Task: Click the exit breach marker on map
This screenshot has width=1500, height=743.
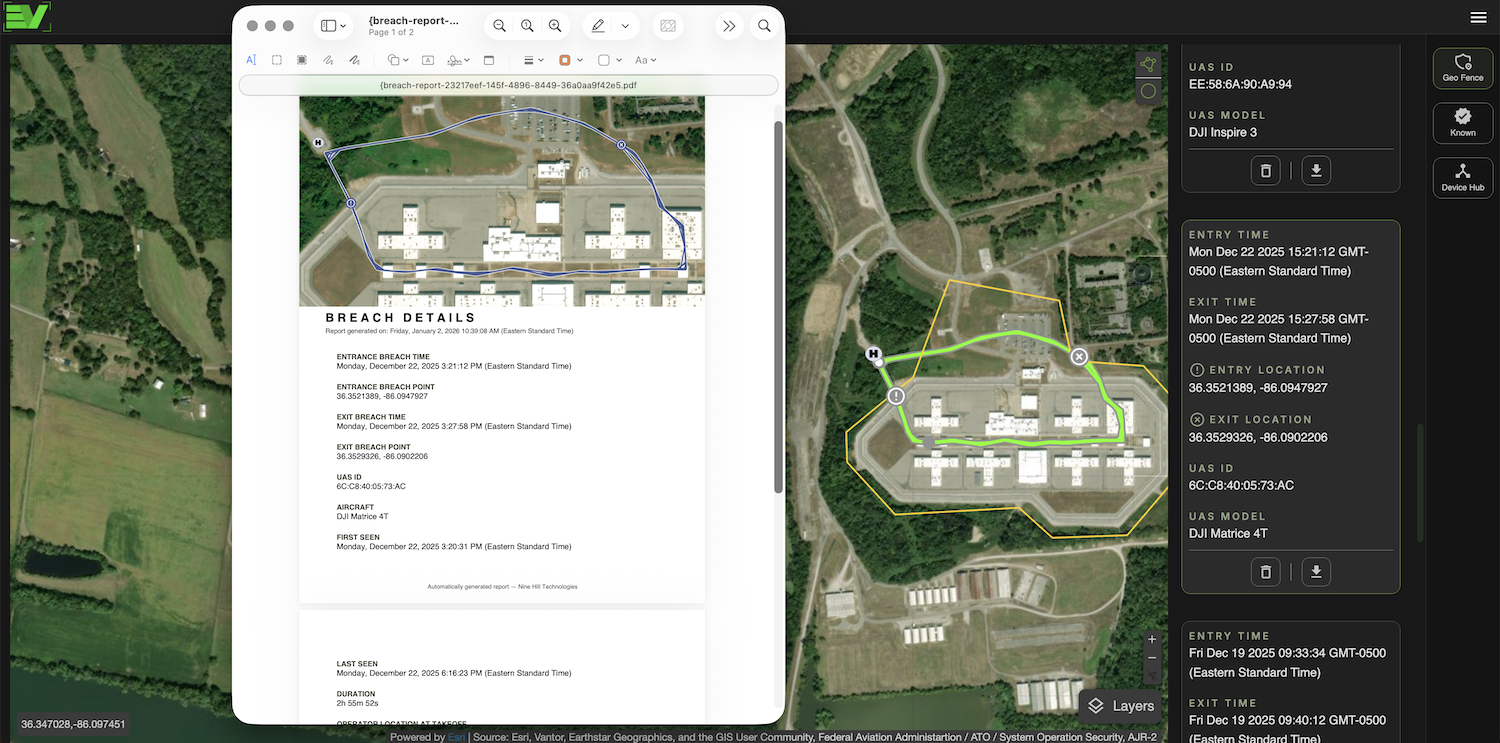Action: pos(1079,357)
